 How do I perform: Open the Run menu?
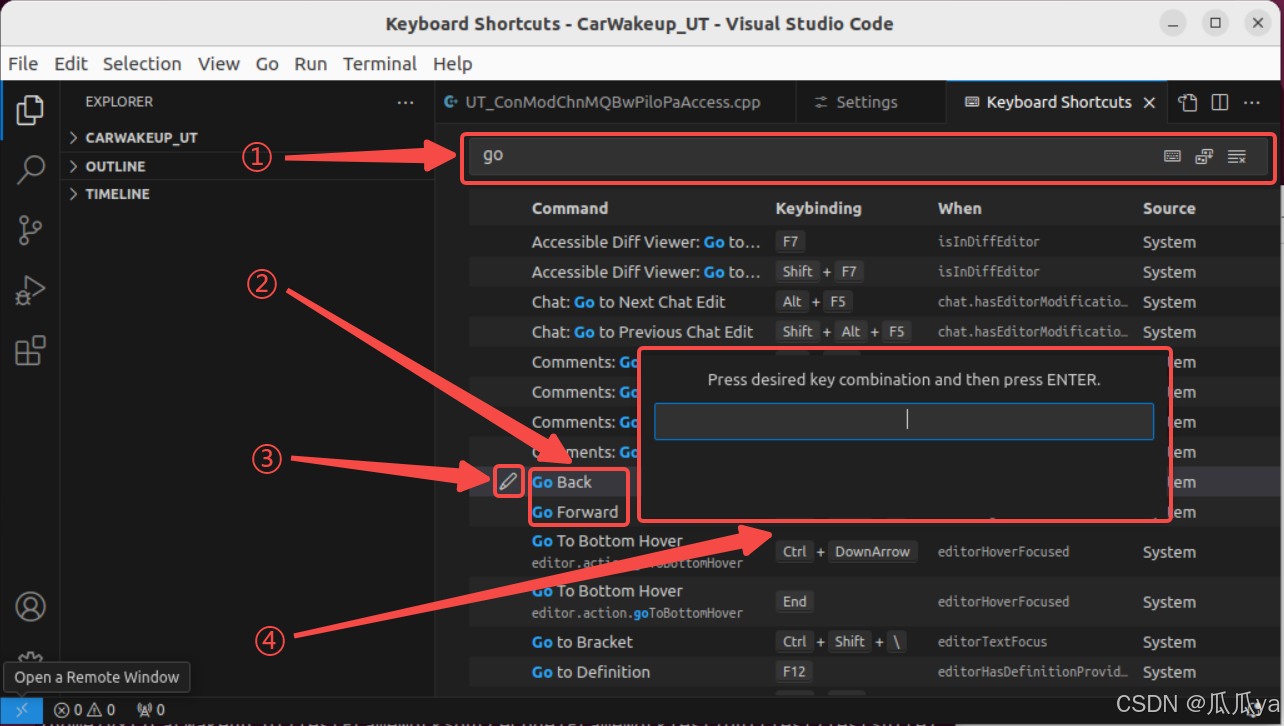[x=311, y=64]
